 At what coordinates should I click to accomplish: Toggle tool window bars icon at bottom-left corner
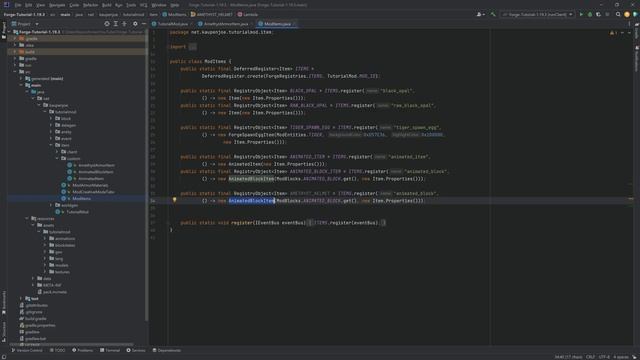click(x=4, y=357)
